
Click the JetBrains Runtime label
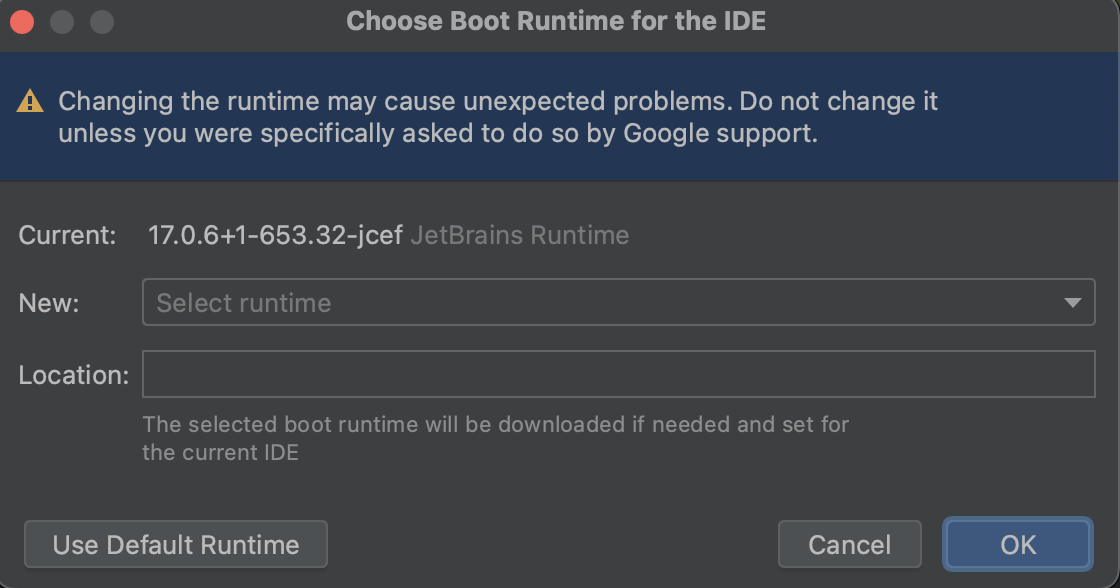tap(523, 235)
